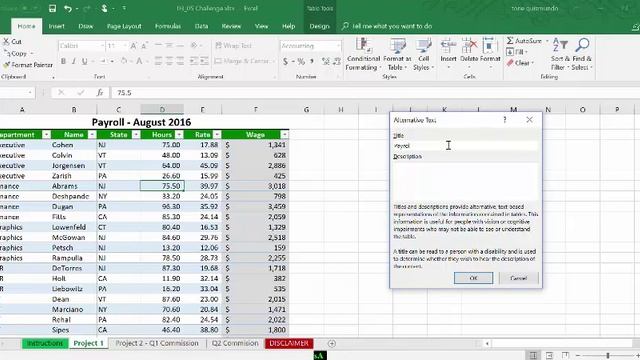Open the Instructions sheet tab
This screenshot has height=360, width=640.
(x=44, y=343)
